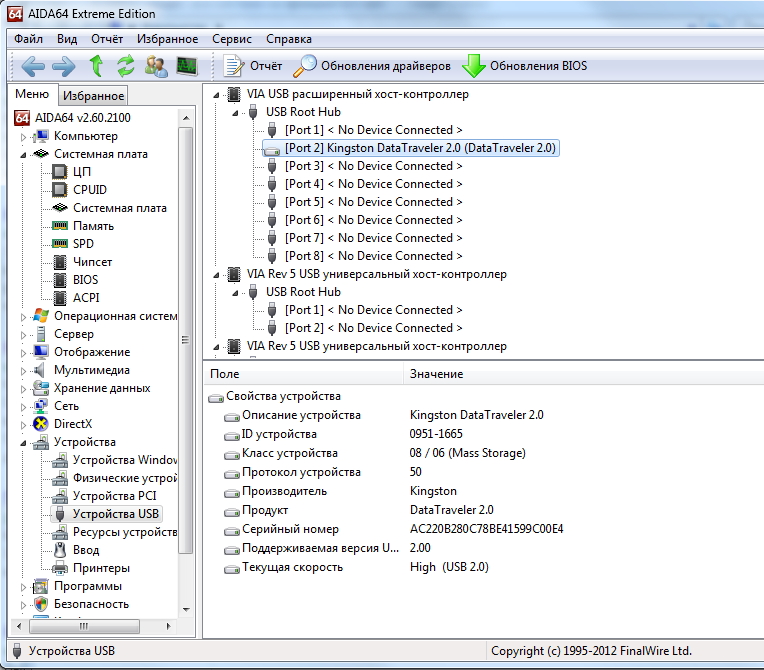Click sidebar vertical scrollbar up arrow
764x670 pixels.
pos(186,118)
